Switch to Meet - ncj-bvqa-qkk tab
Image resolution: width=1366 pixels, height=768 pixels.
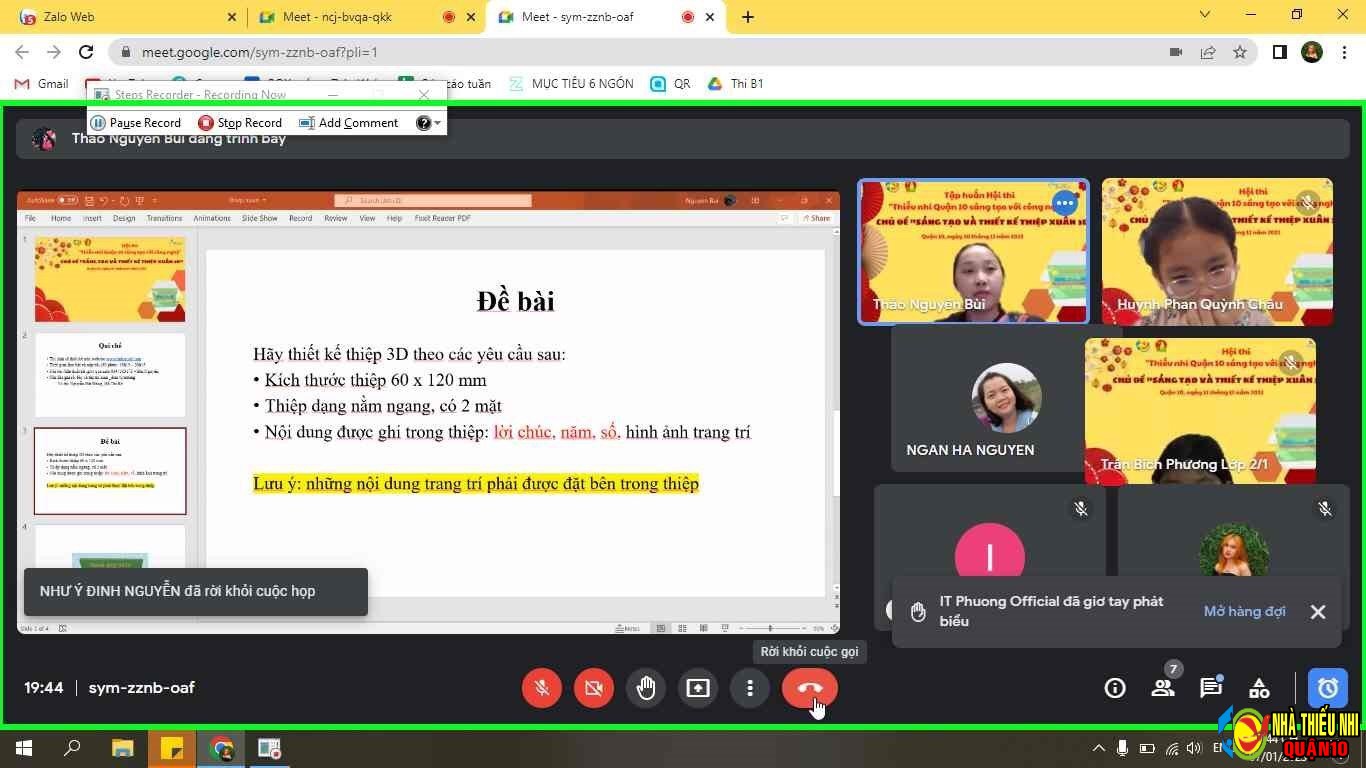(365, 17)
